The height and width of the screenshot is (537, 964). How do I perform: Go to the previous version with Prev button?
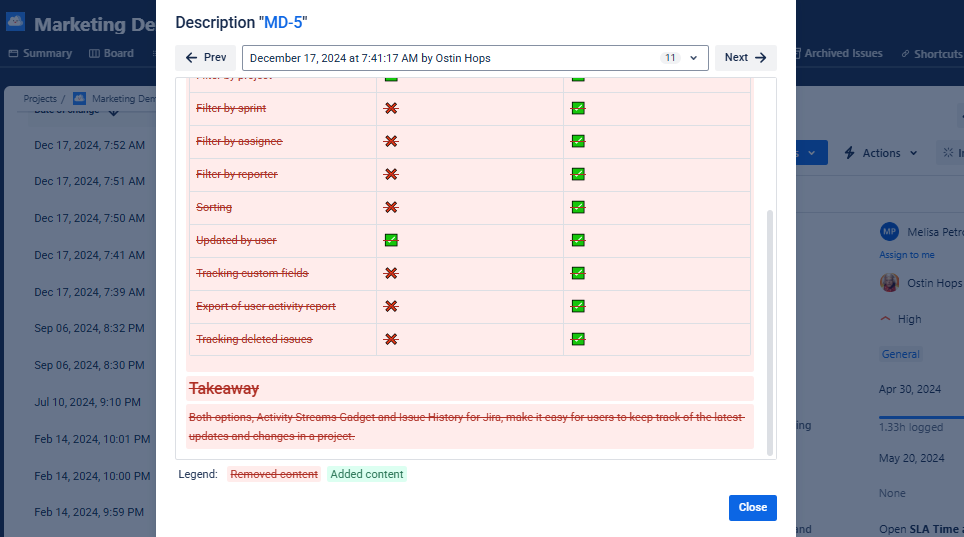[x=205, y=58]
